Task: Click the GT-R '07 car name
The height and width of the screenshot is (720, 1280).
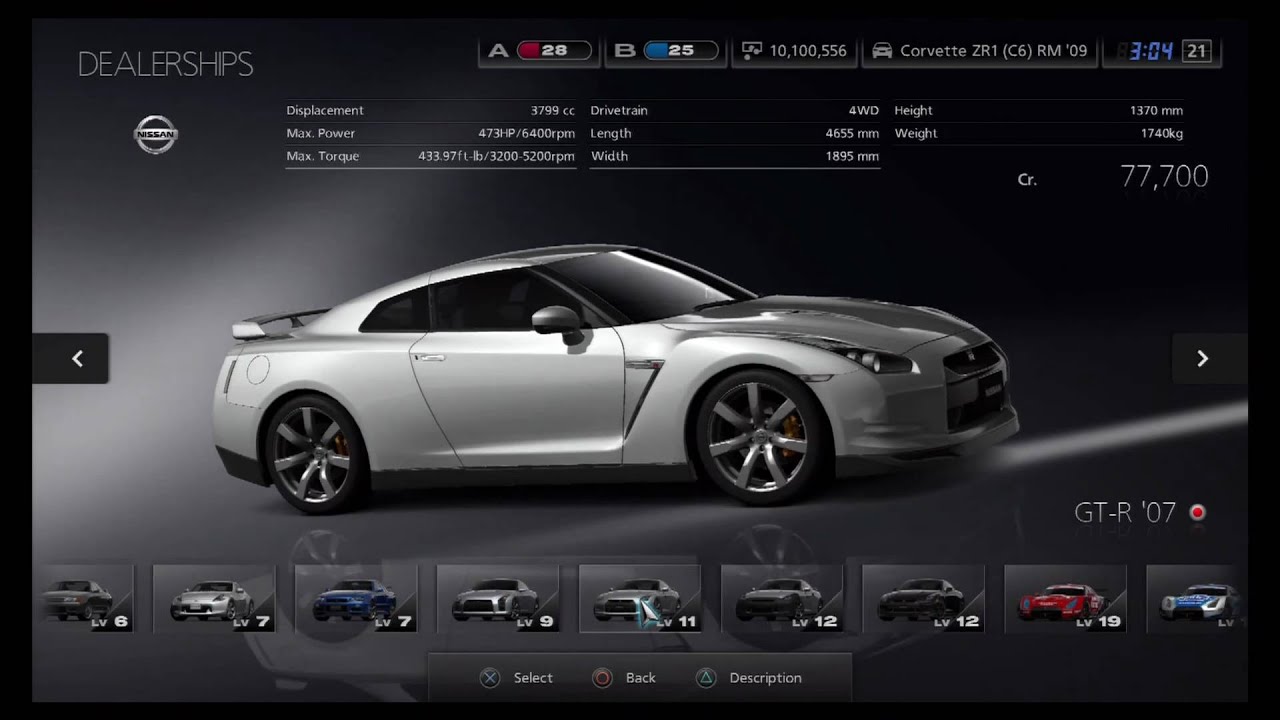Action: [1125, 513]
